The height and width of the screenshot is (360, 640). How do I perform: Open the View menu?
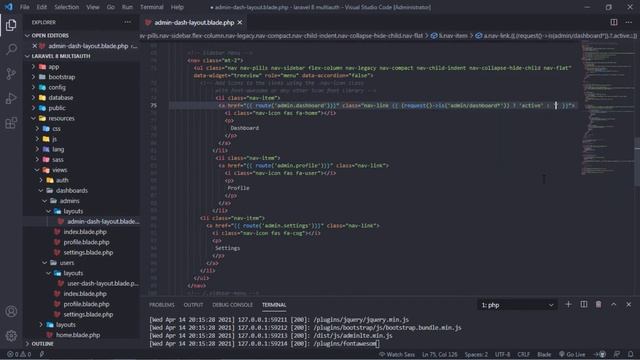pyautogui.click(x=93, y=7)
